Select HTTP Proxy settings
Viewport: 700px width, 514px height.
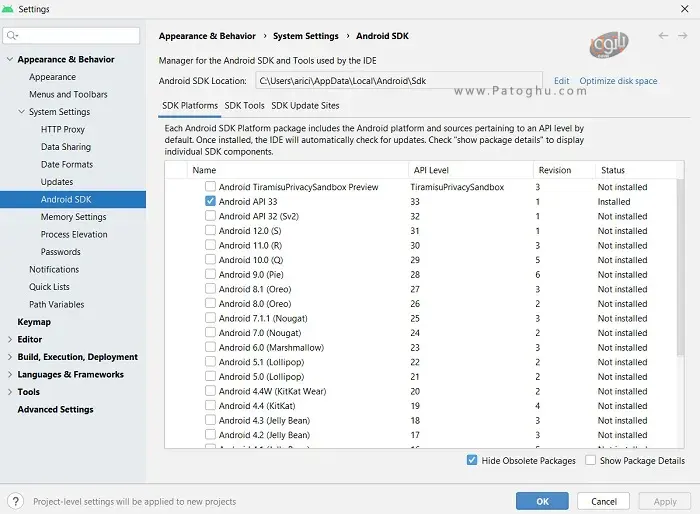(x=62, y=129)
